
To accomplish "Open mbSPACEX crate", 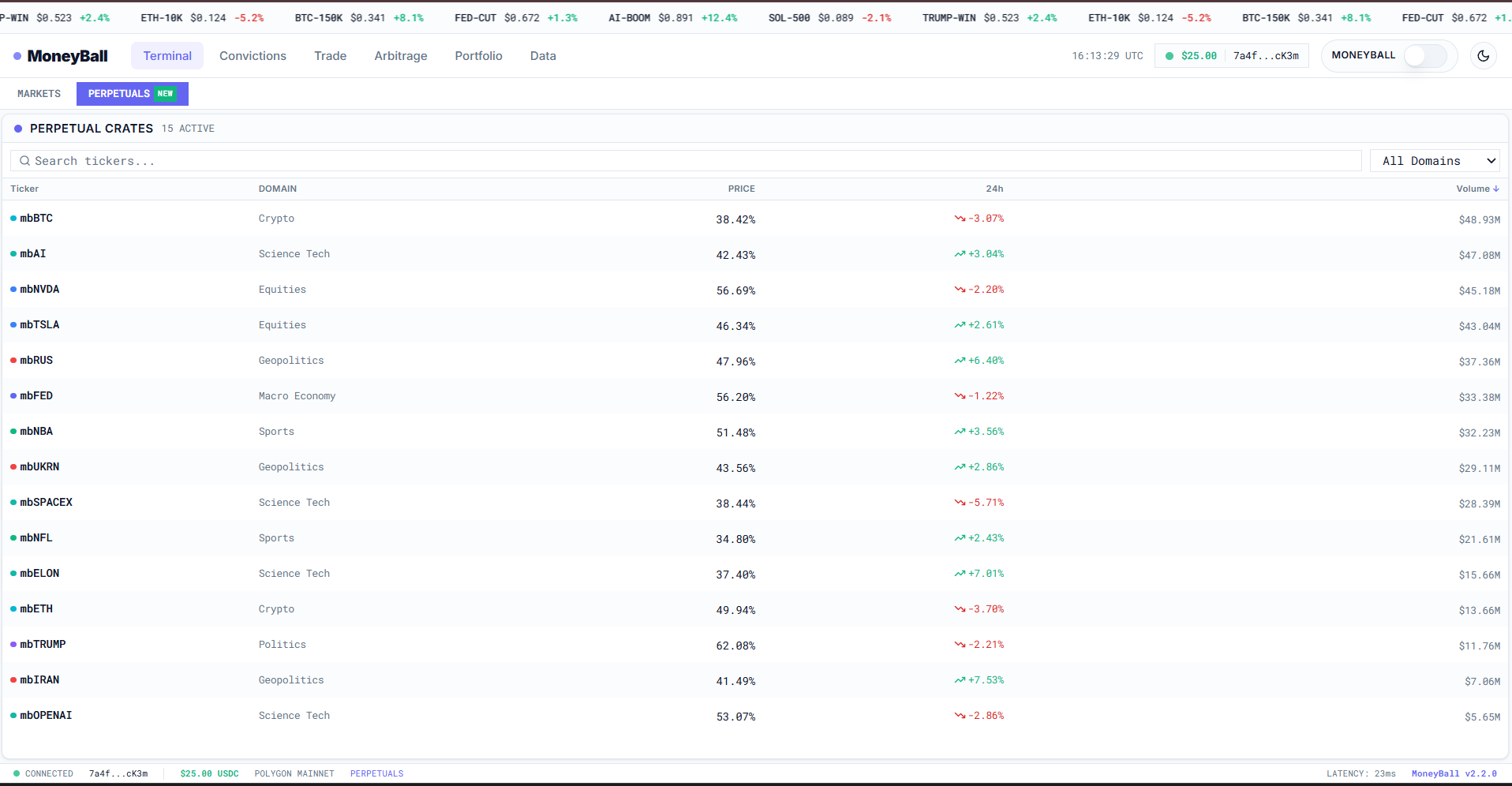I will tap(46, 503).
